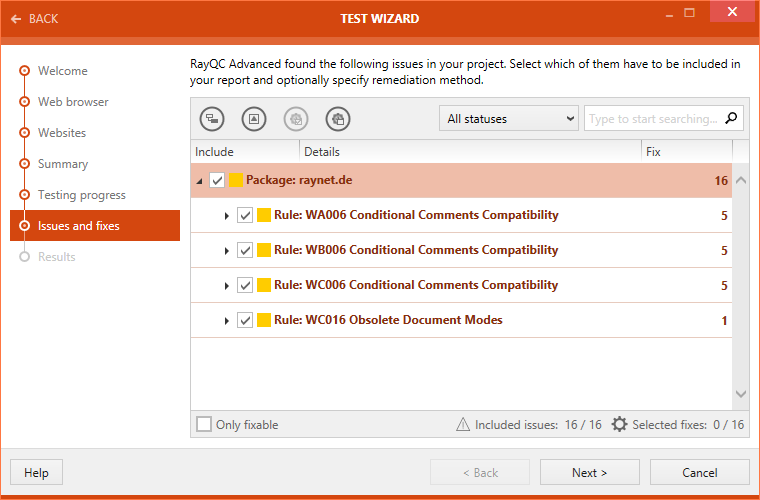Click the expand all tree icon
This screenshot has width=760, height=500.
point(212,119)
